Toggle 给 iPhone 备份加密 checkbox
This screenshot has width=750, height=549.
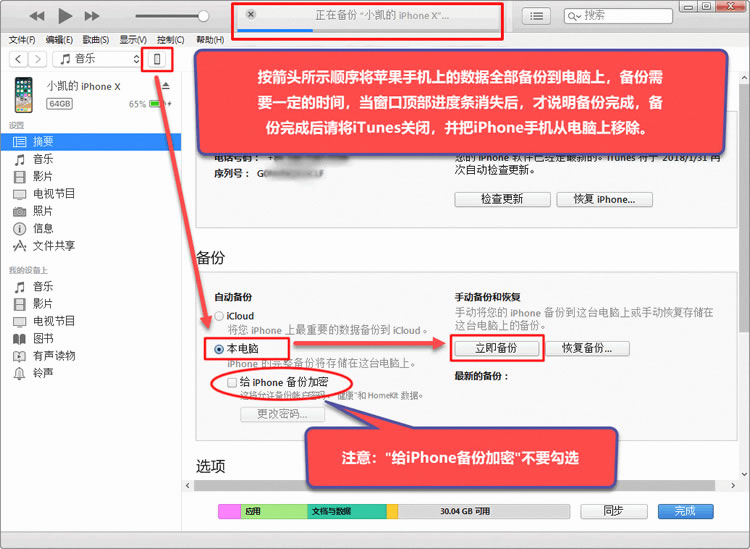(232, 382)
